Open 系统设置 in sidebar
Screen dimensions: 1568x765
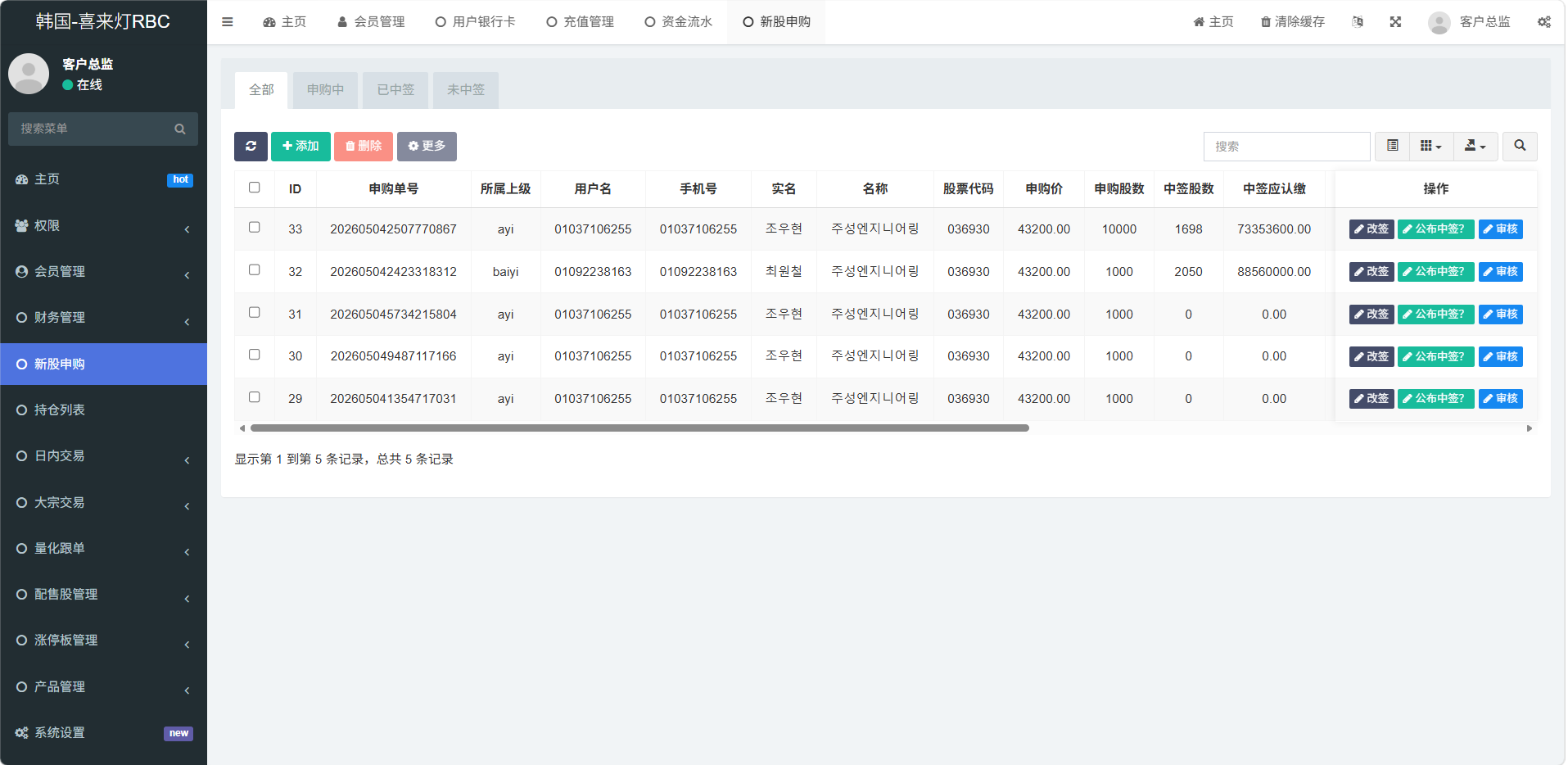coord(103,733)
